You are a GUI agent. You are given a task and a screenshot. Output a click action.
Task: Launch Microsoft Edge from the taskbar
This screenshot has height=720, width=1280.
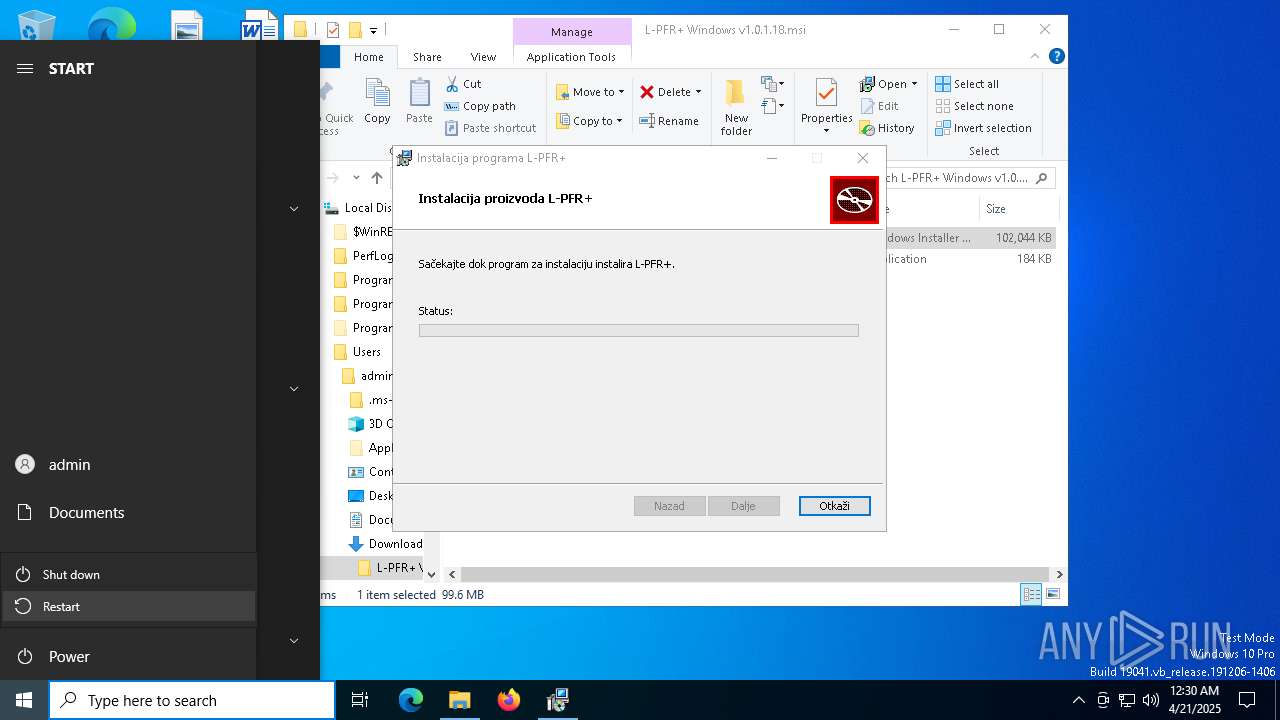pyautogui.click(x=411, y=700)
